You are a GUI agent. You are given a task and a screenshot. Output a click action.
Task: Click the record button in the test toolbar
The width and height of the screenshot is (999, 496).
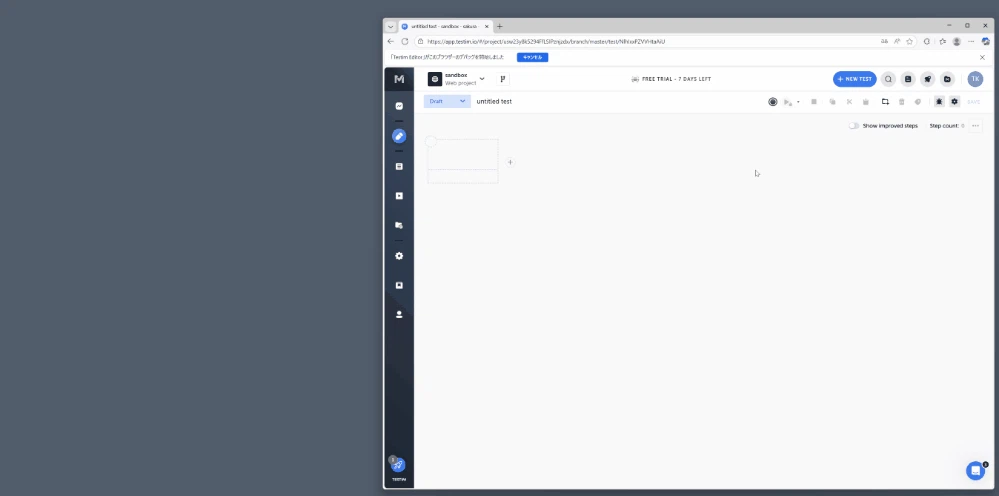click(x=773, y=102)
